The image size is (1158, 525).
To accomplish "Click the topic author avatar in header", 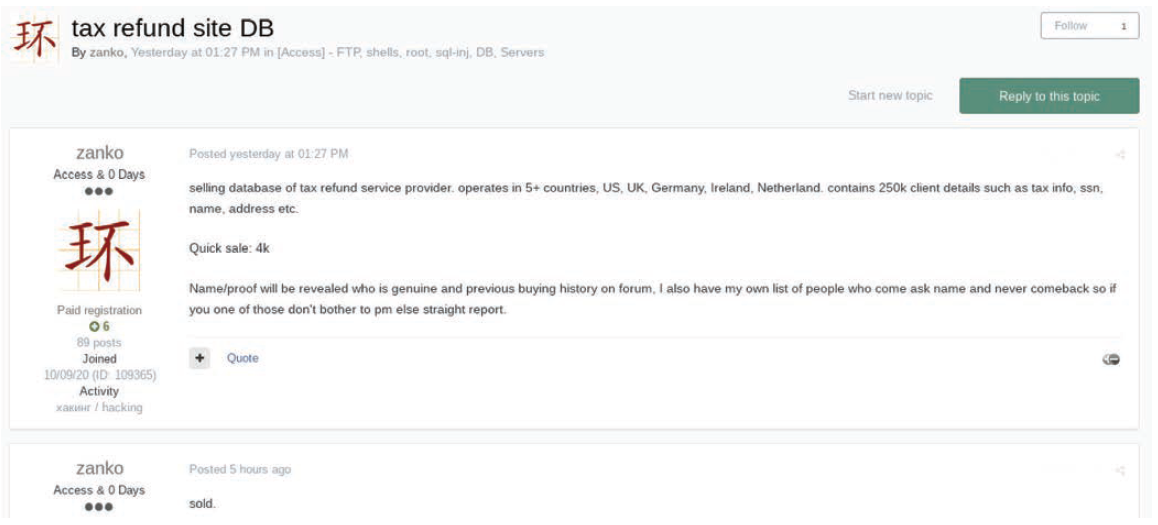I will pos(35,40).
